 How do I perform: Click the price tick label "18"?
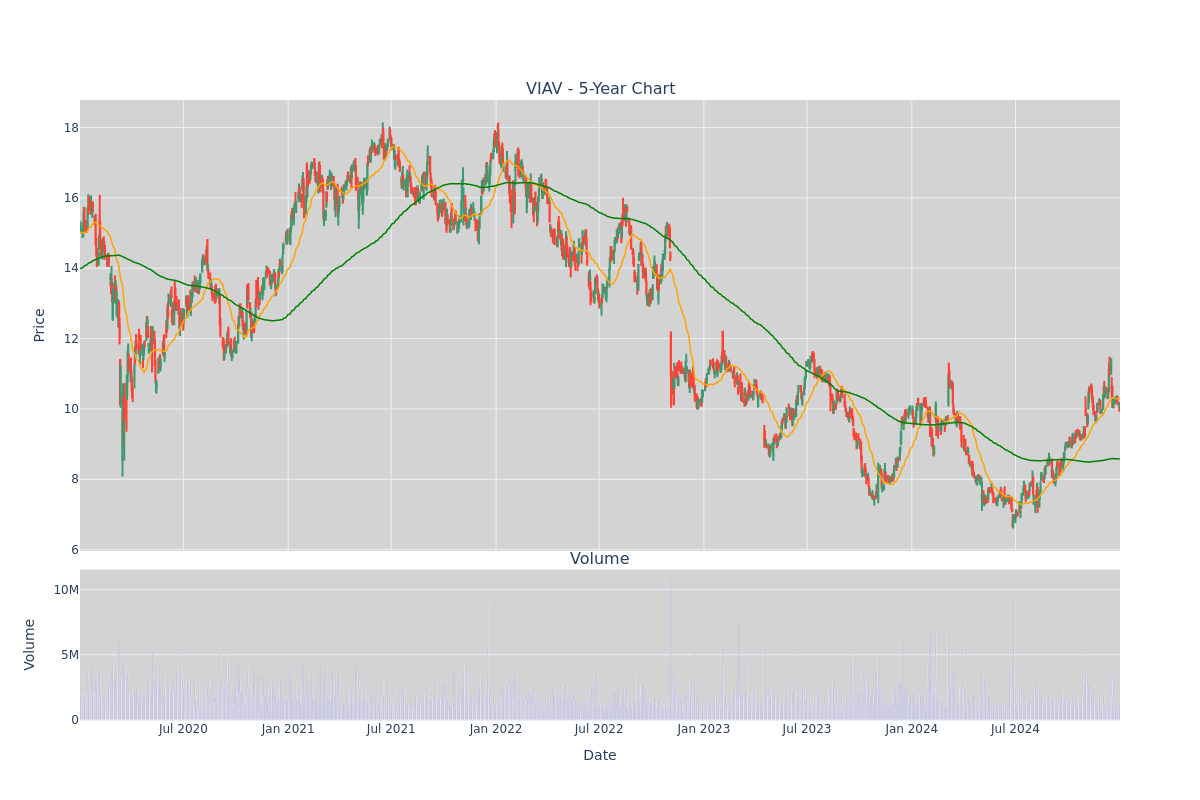pos(71,128)
